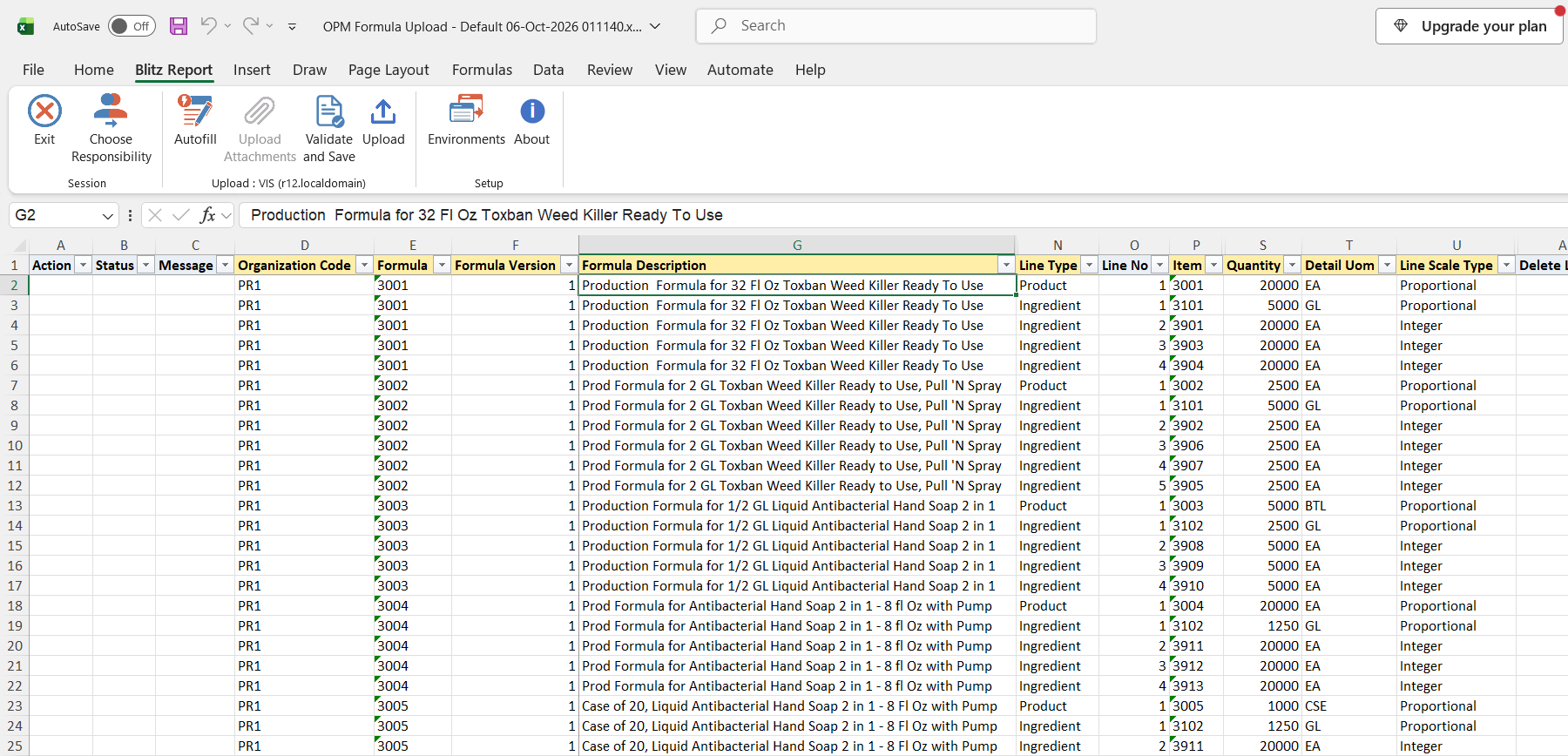Select the BTL Detail Uom cell
Screen dimensions: 1568x756
click(1348, 506)
